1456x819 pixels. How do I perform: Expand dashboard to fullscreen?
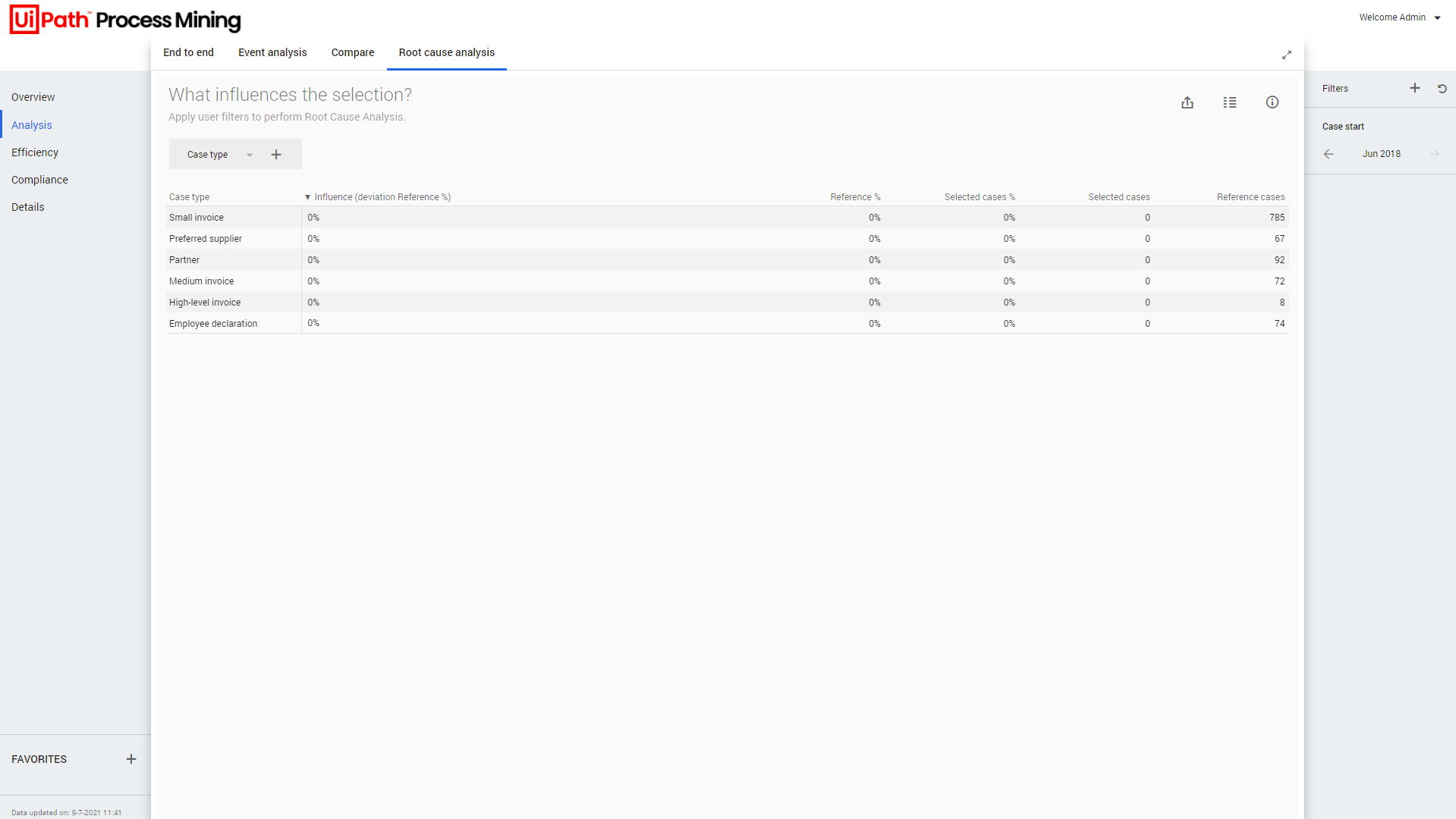click(1287, 55)
